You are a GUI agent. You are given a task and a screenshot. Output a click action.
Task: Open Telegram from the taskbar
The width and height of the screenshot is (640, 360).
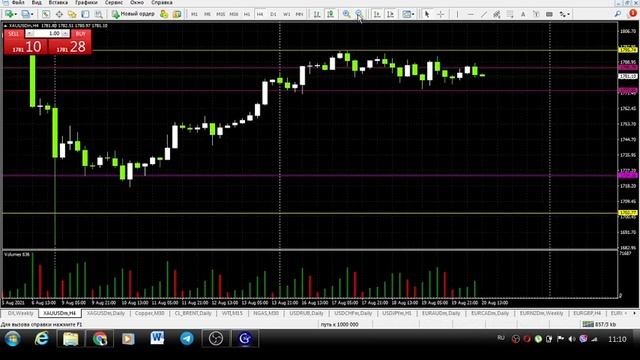(x=187, y=338)
